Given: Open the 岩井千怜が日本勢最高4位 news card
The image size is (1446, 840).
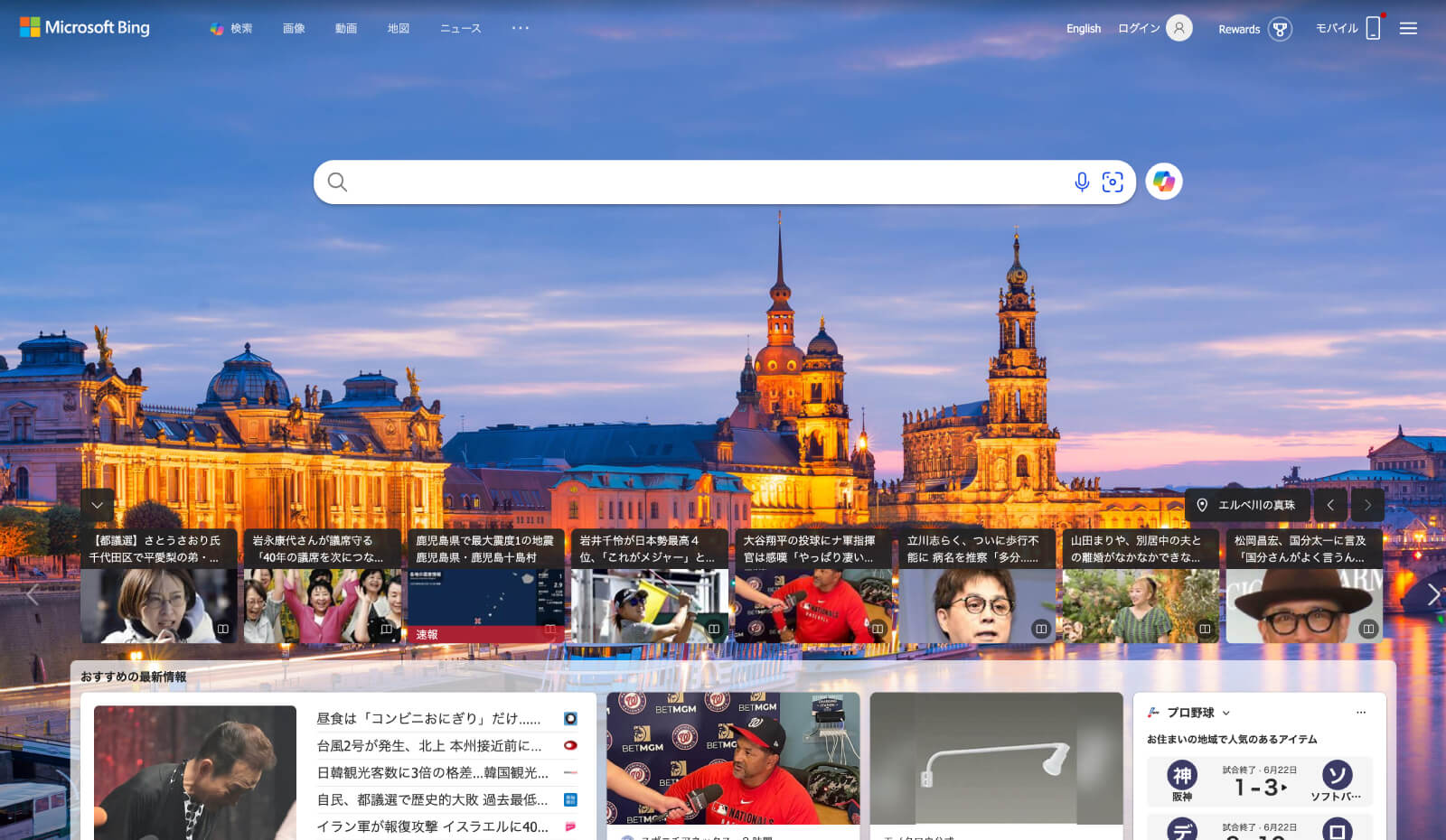Looking at the screenshot, I should 650,586.
